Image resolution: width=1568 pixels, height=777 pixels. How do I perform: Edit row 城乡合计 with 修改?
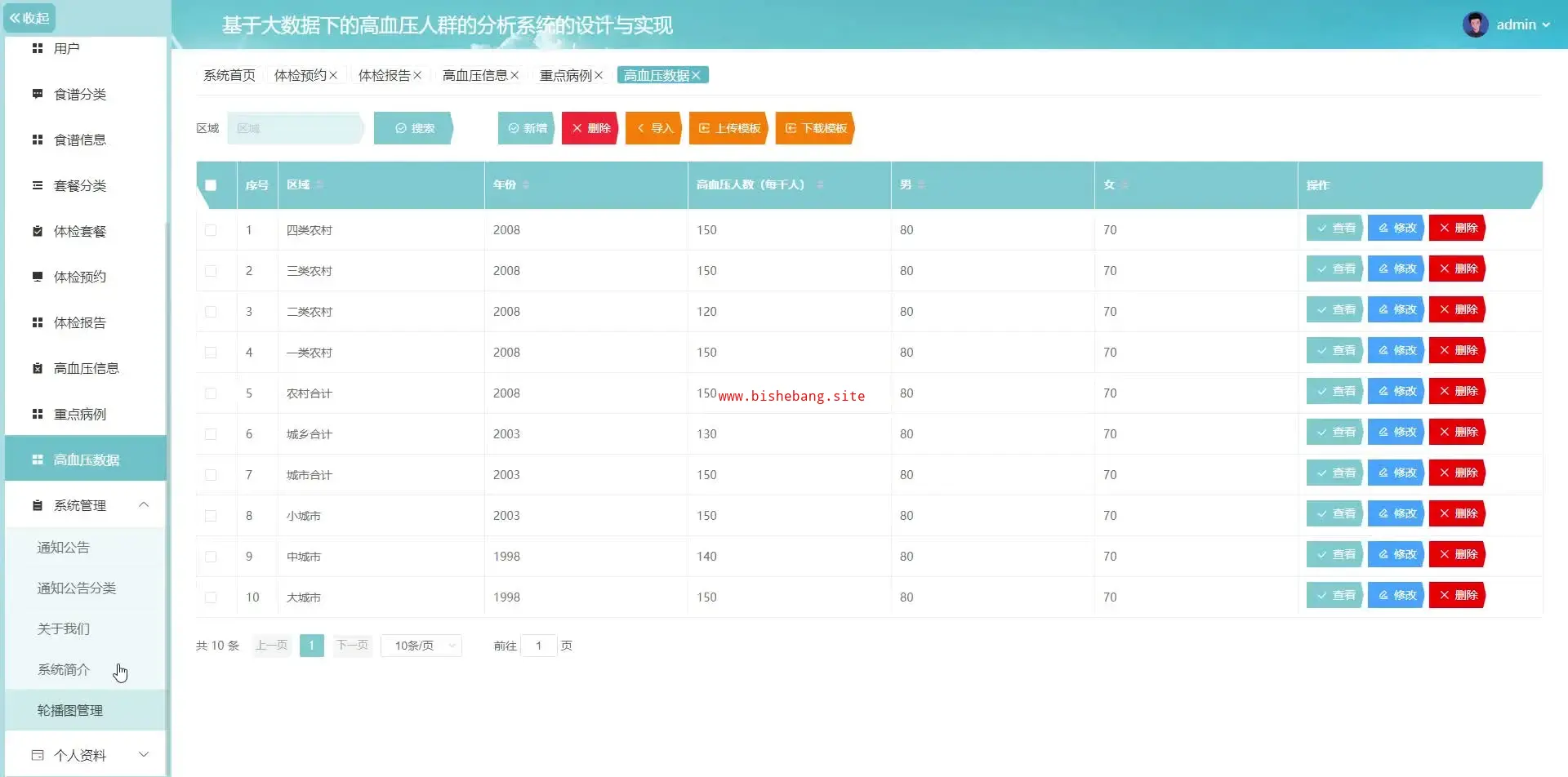[1396, 432]
